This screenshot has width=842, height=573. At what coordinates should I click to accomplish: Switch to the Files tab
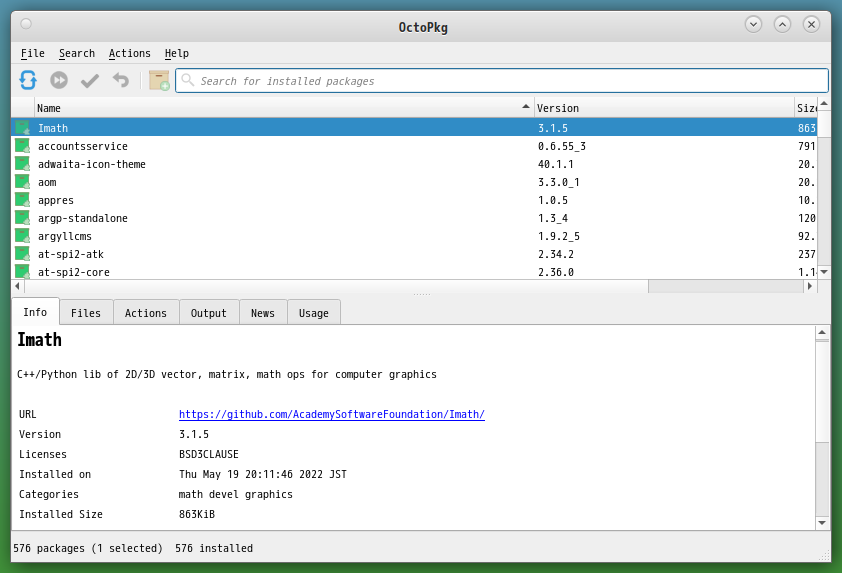86,313
